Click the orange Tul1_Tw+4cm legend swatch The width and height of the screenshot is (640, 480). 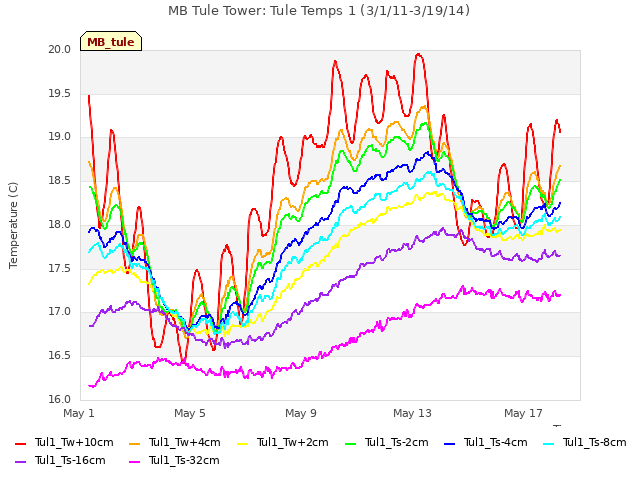tap(134, 444)
